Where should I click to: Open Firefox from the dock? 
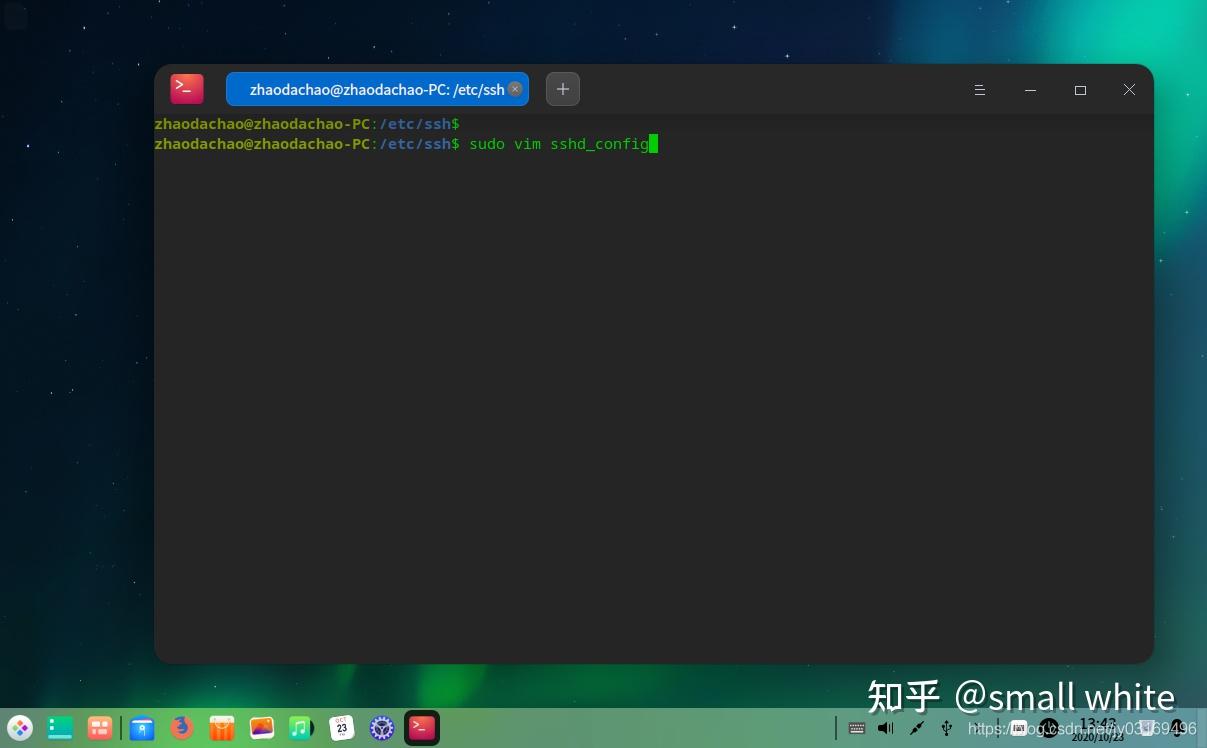(x=181, y=727)
